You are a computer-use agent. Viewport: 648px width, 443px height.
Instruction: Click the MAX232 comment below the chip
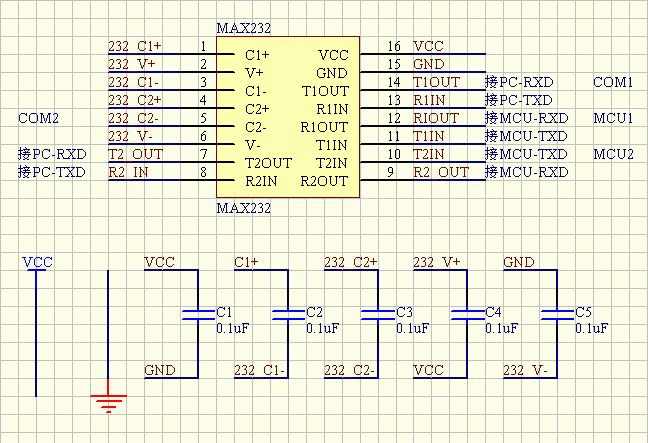point(244,208)
